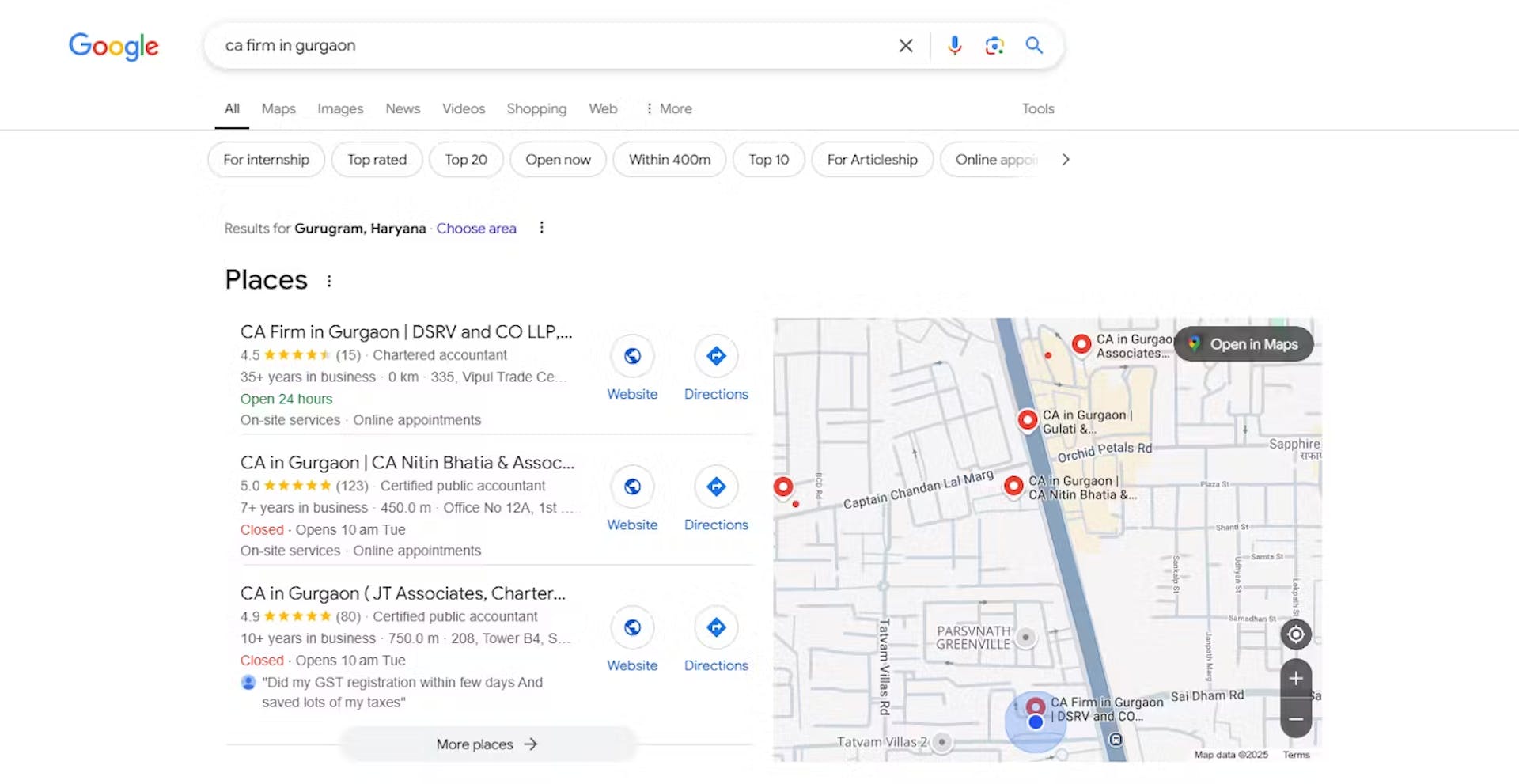Expand the More search categories menu
1519x784 pixels.
point(669,109)
